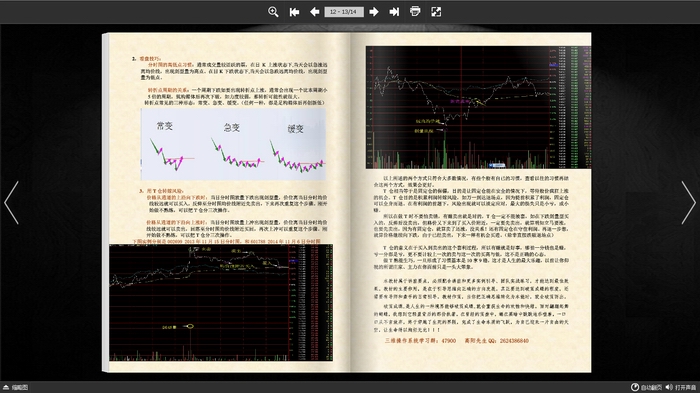Flip forward using large right chevron

pyautogui.click(x=688, y=202)
